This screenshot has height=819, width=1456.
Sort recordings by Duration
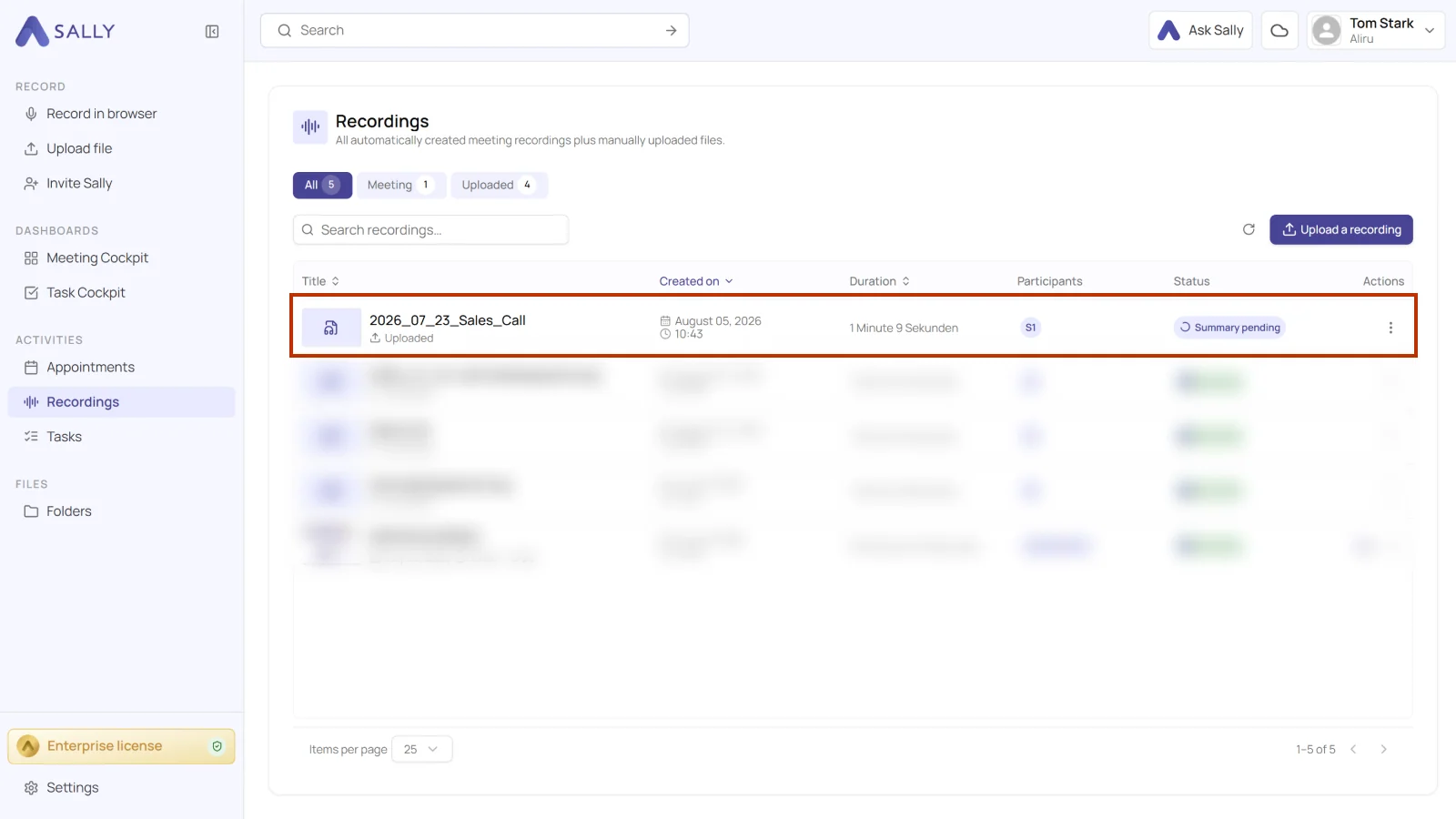coord(880,281)
